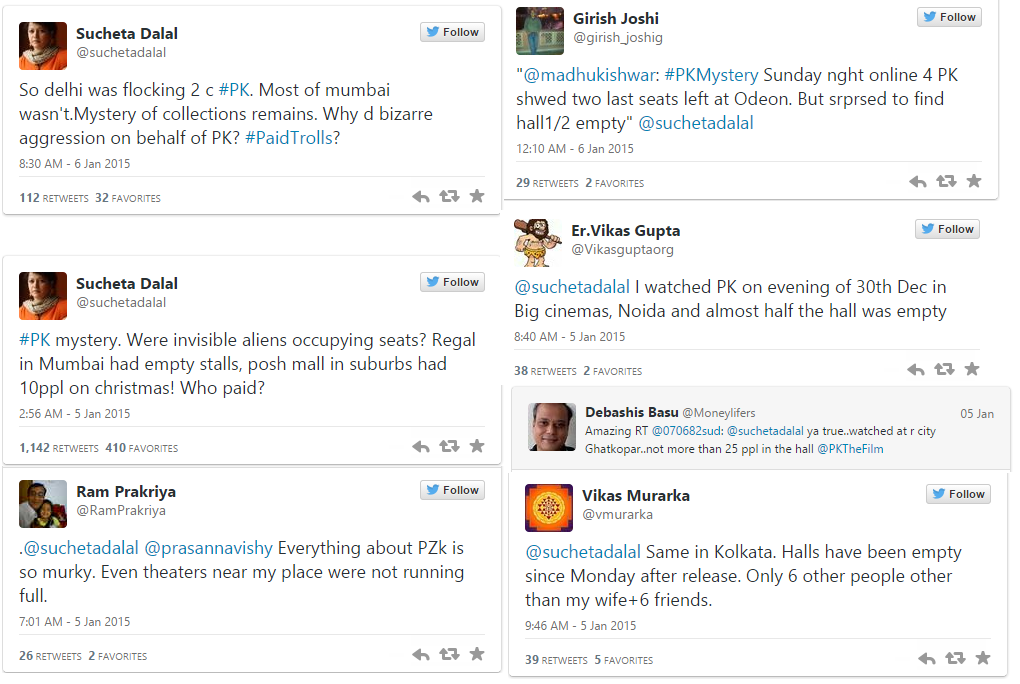This screenshot has height=684, width=1020.
Task: Open the 8:30 AM - 6 Jan 2015 timestamp
Action: [75, 163]
